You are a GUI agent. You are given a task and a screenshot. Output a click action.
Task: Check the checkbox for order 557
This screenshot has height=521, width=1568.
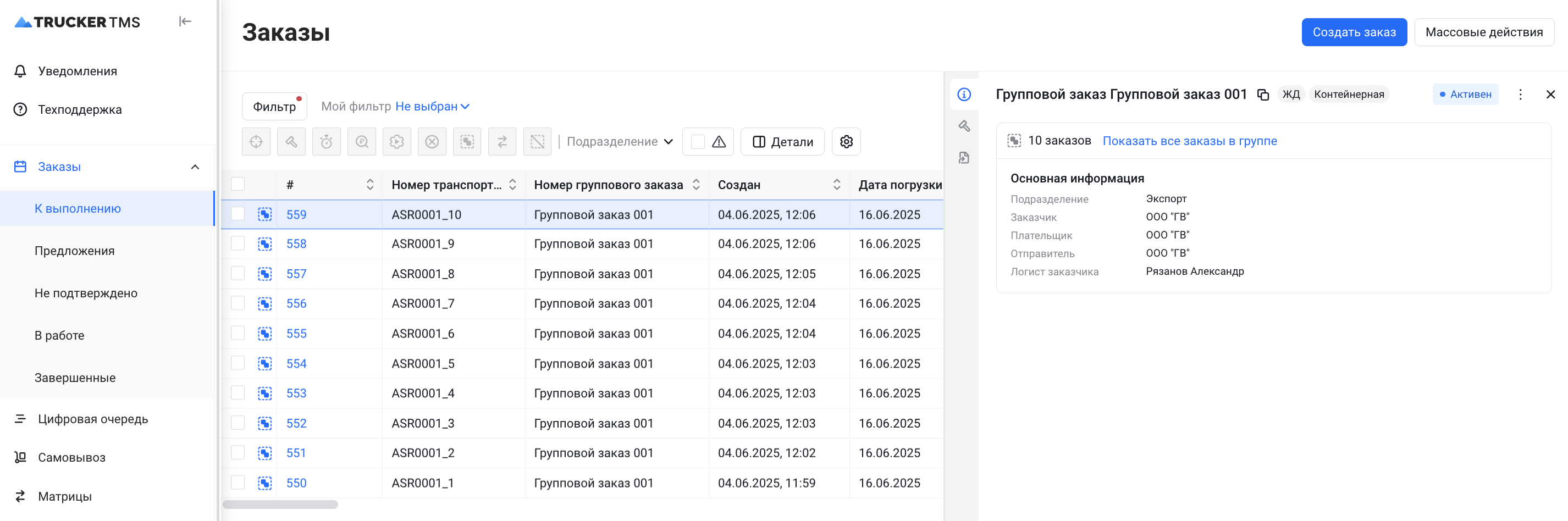pos(238,273)
